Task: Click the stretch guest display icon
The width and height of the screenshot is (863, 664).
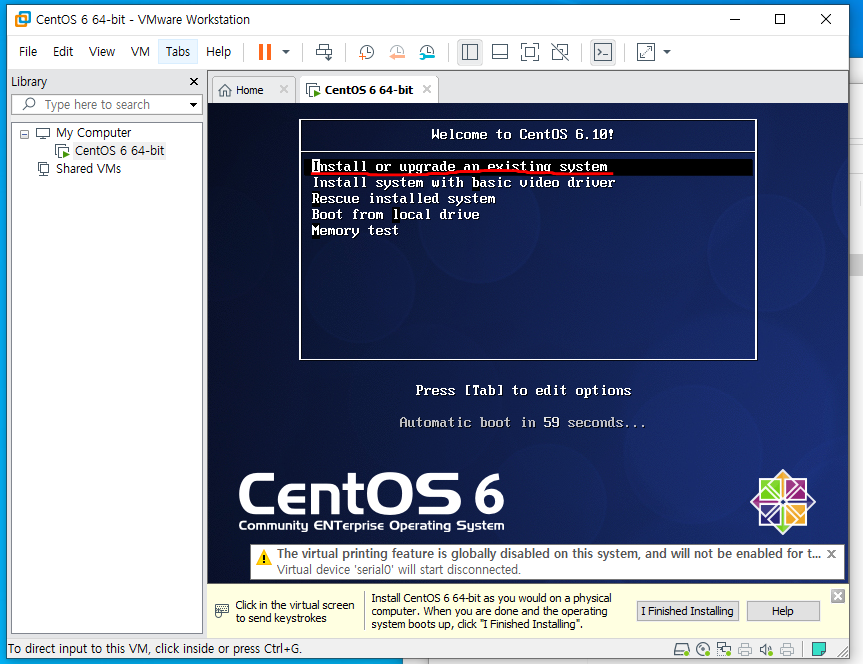Action: pos(646,52)
